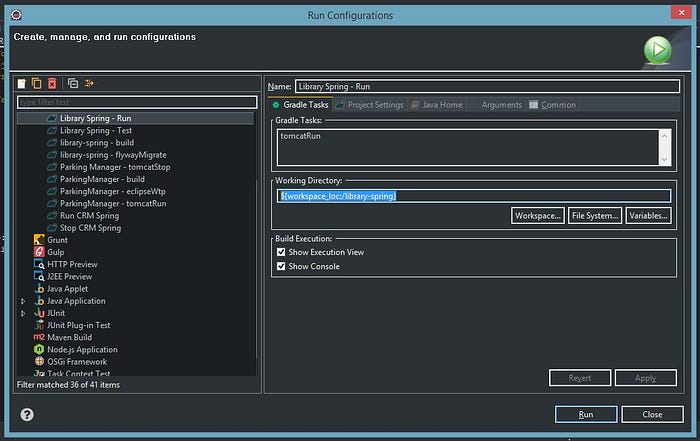The height and width of the screenshot is (441, 700).
Task: Select the Node.js Application item
Action: pos(75,349)
